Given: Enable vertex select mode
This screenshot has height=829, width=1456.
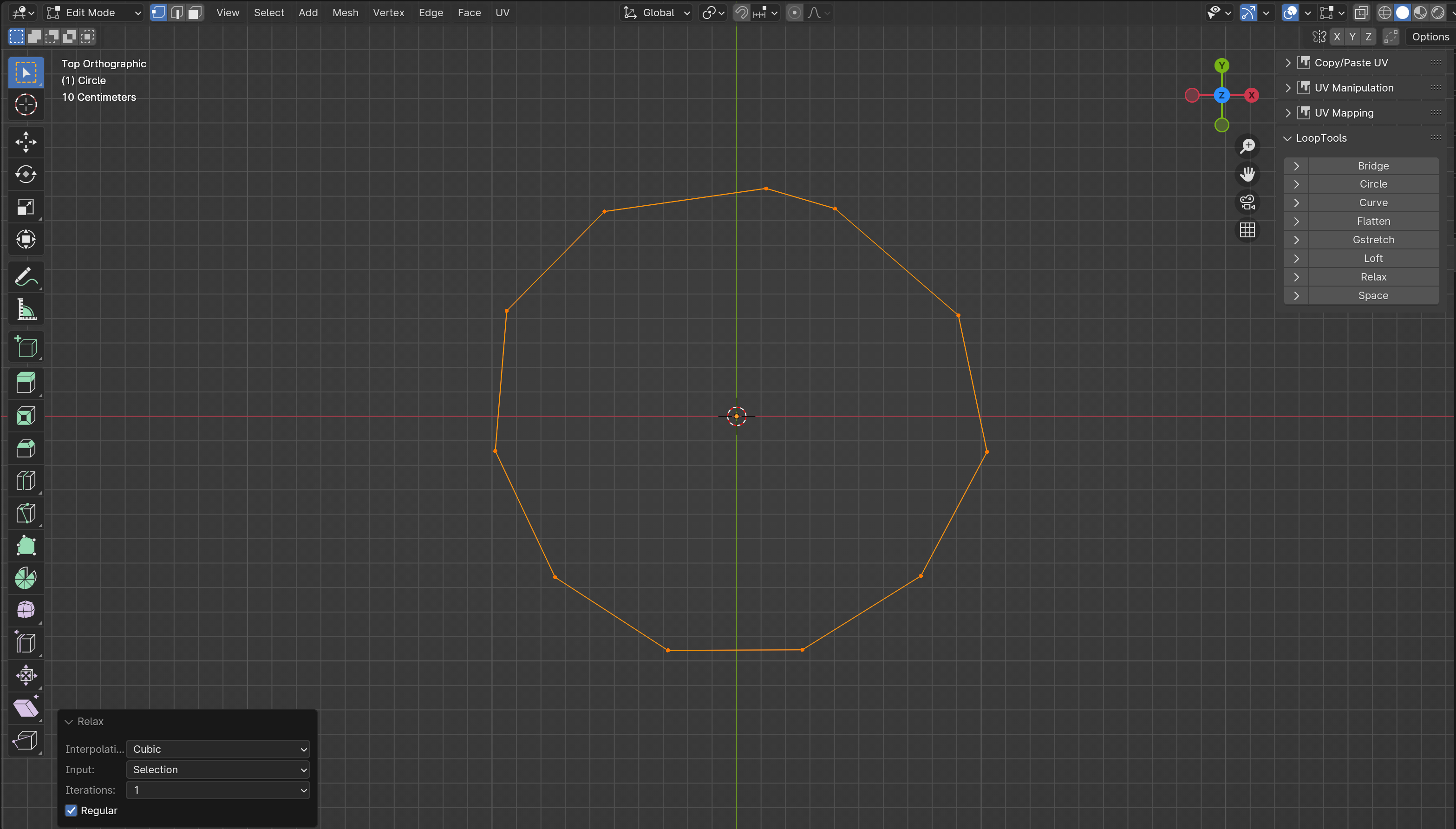Looking at the screenshot, I should point(158,13).
